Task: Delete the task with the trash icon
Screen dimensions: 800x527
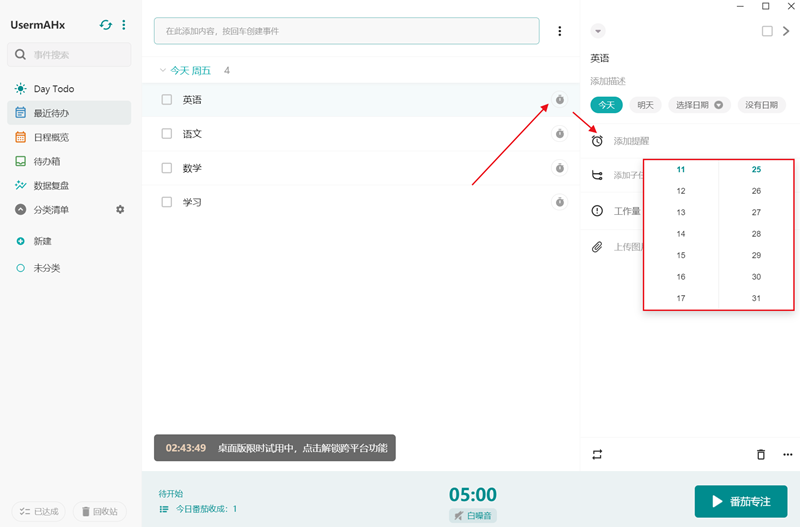Action: pos(761,454)
